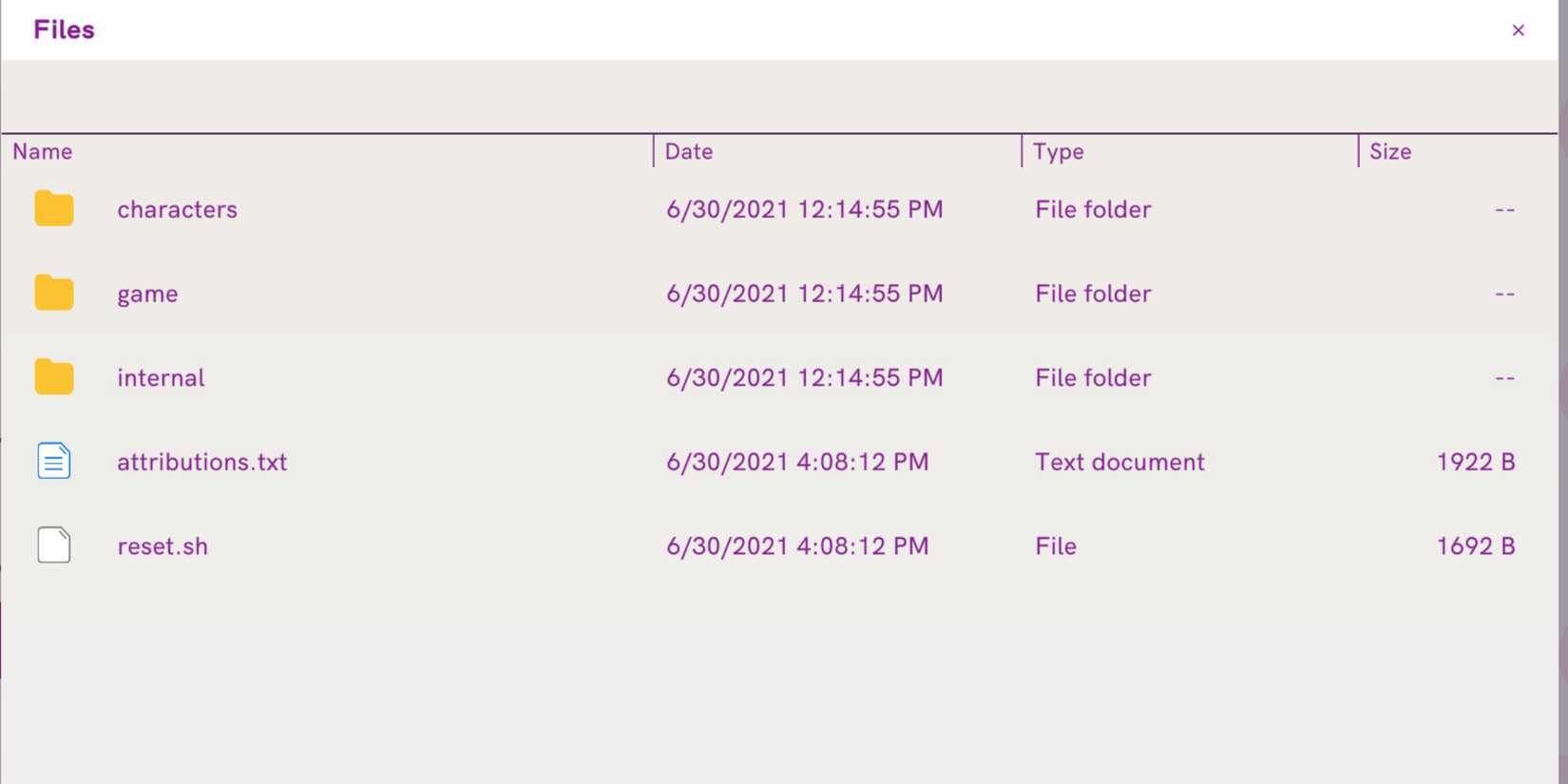
Task: Sort files by Date column
Action: (x=689, y=152)
